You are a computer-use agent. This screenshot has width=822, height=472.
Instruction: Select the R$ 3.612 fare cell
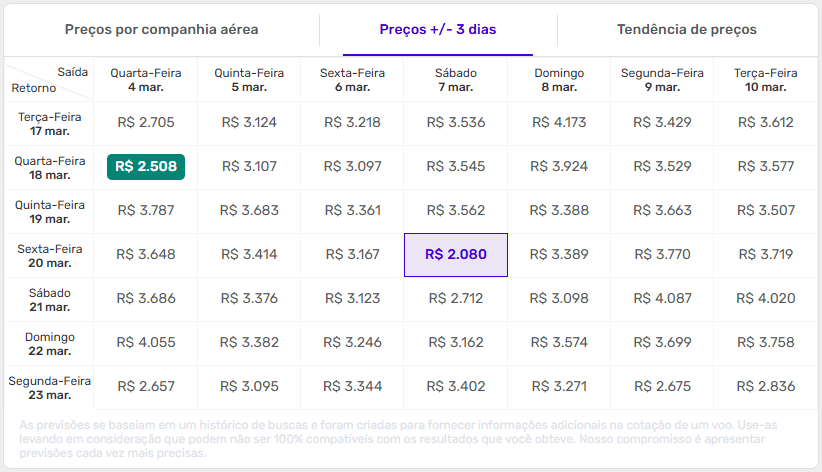[765, 123]
